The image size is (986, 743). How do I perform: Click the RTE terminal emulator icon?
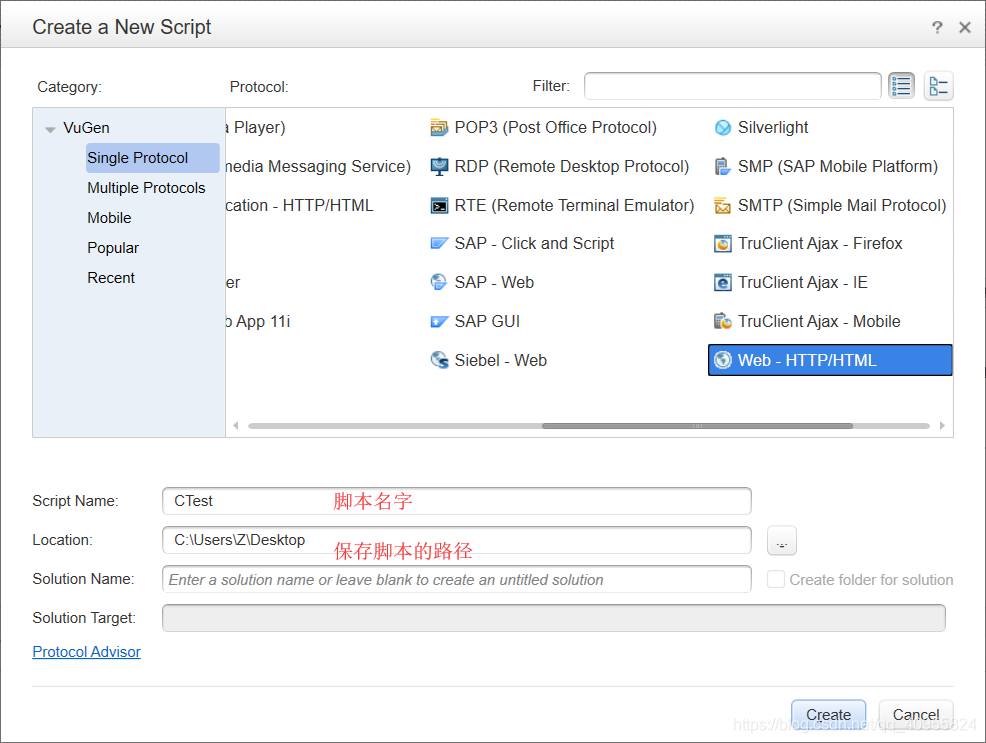pos(439,206)
